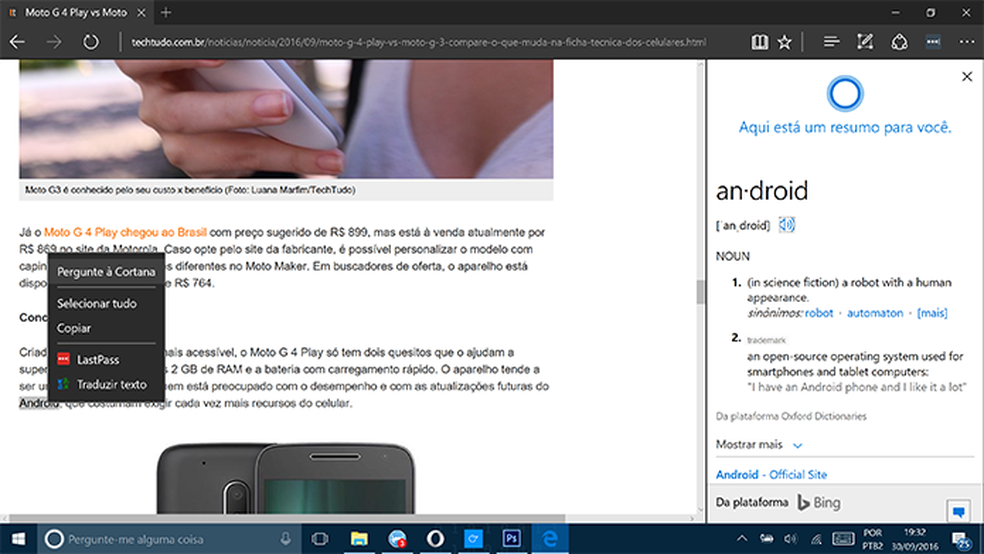Open the touch keyboard tray icon
This screenshot has height=554, width=984.
[x=843, y=538]
